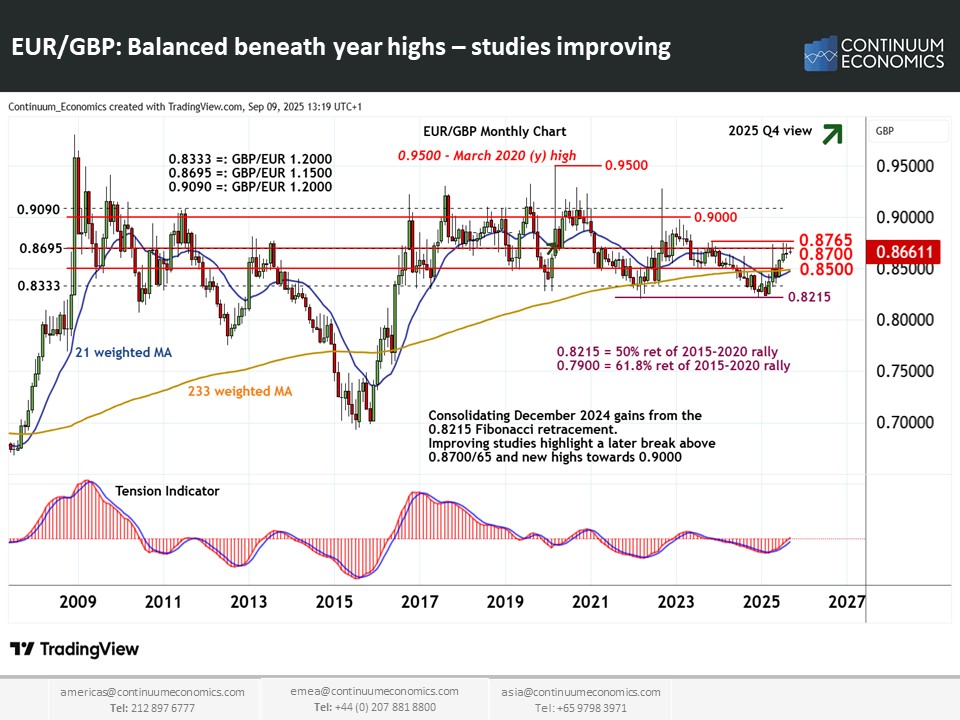Click the 0.86611 current price tag

click(x=904, y=252)
